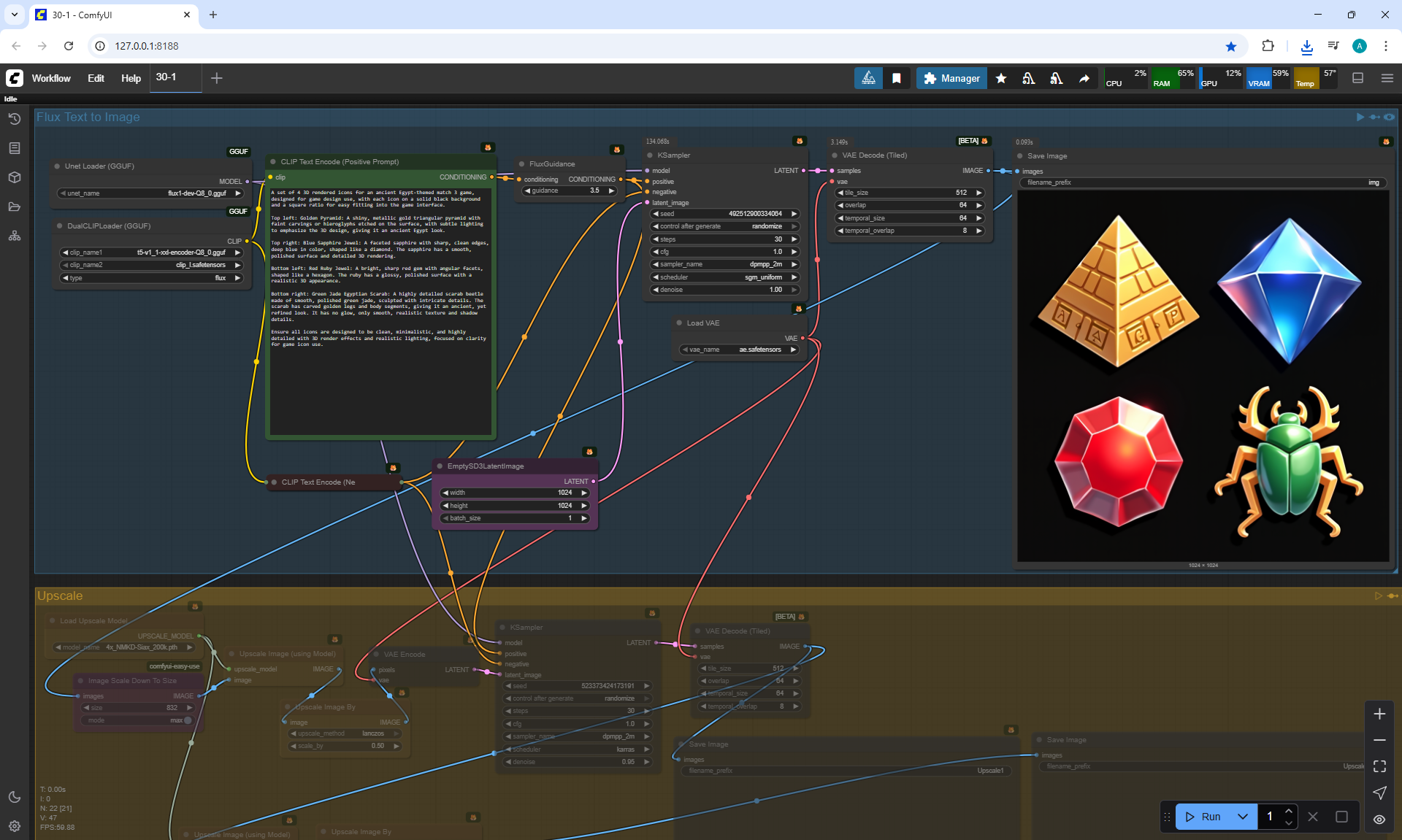Click the zoom in plus icon

click(x=1379, y=714)
